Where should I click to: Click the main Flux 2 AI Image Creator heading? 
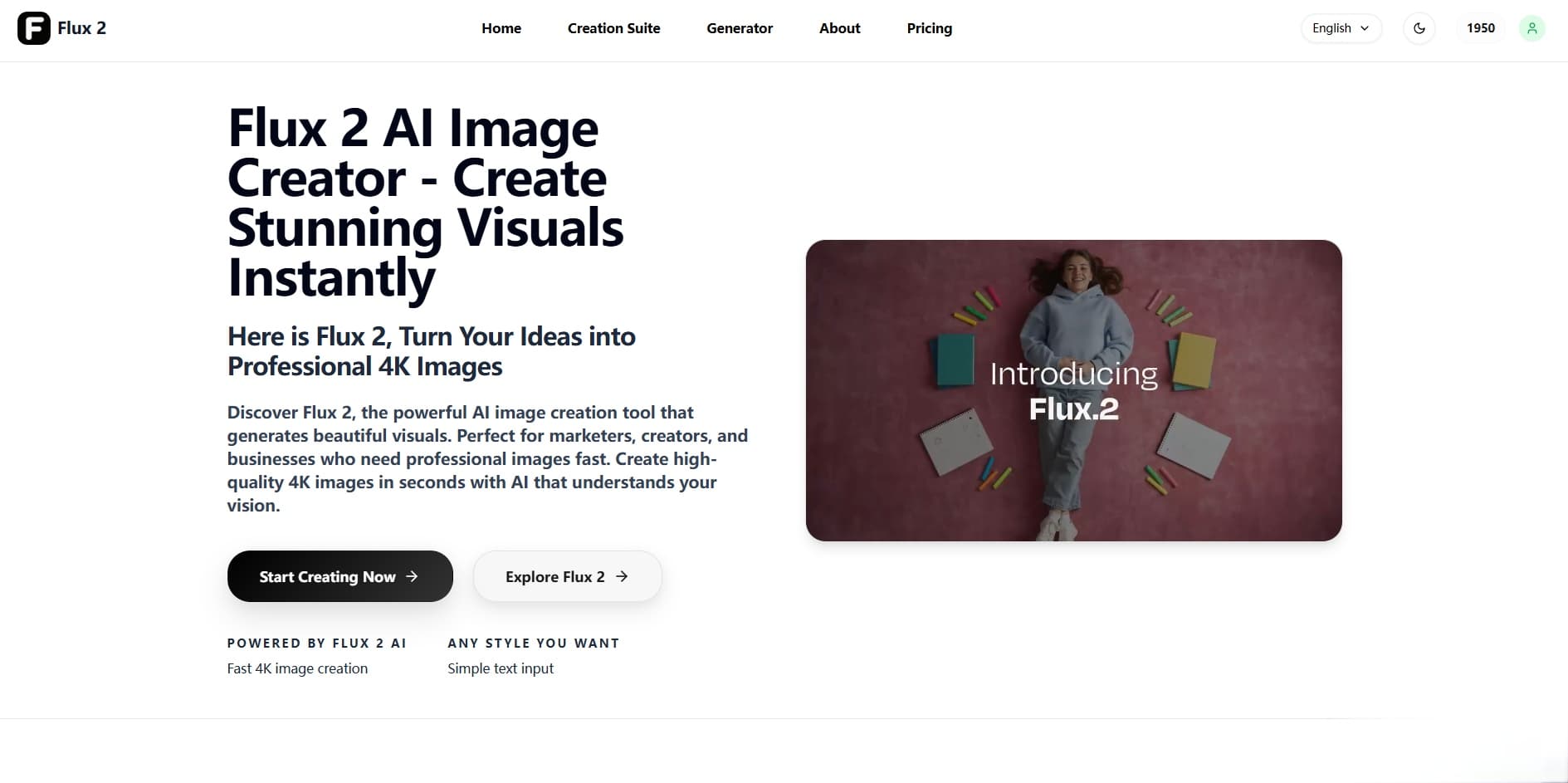(425, 203)
